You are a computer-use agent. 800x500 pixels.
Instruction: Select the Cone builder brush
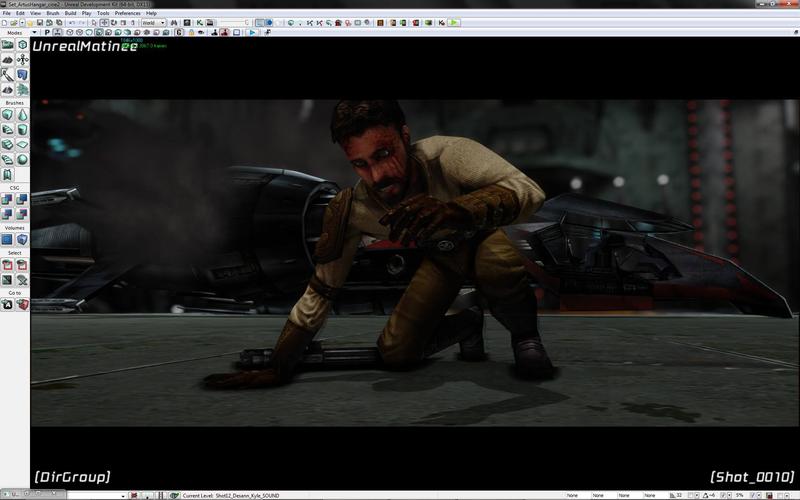(22, 115)
